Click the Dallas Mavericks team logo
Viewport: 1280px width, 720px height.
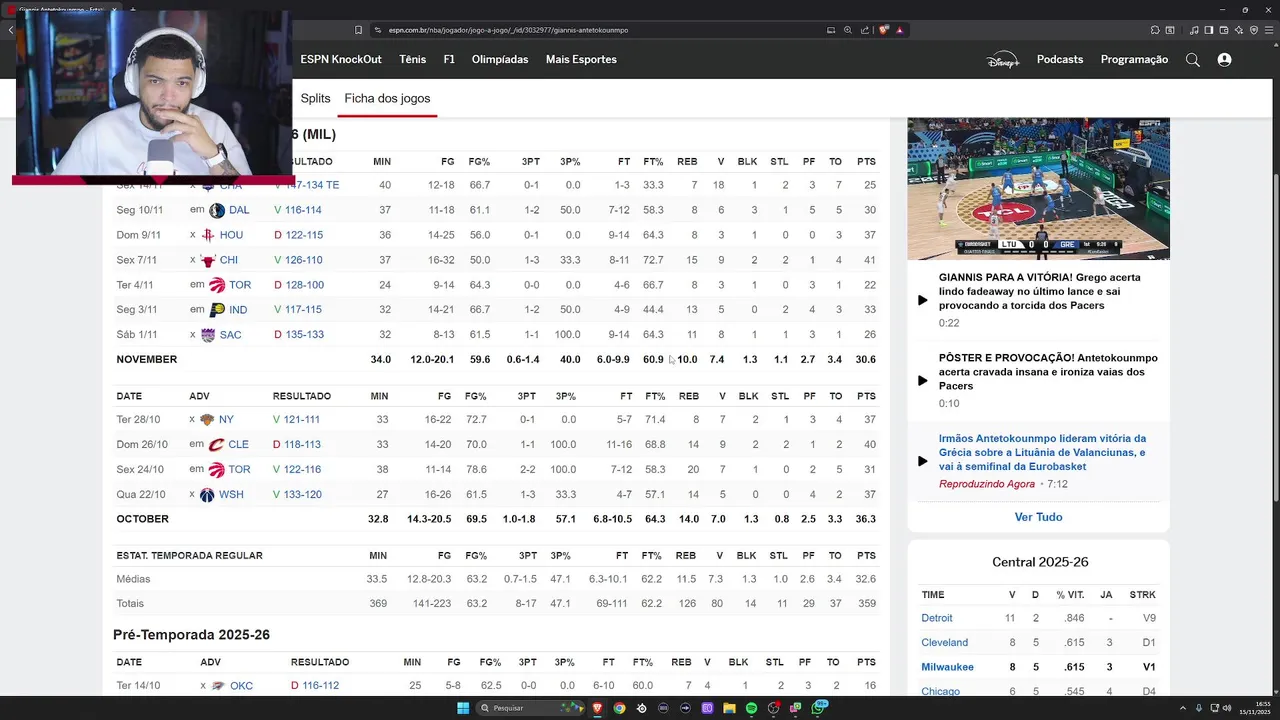(x=217, y=210)
